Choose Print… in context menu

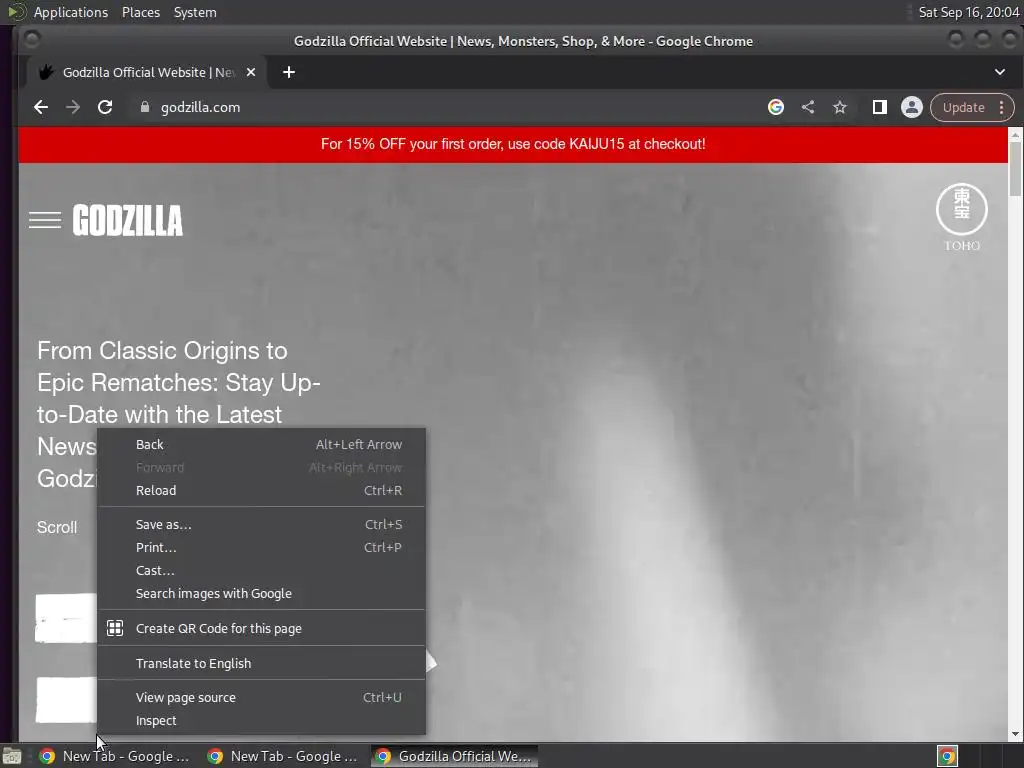point(261,547)
